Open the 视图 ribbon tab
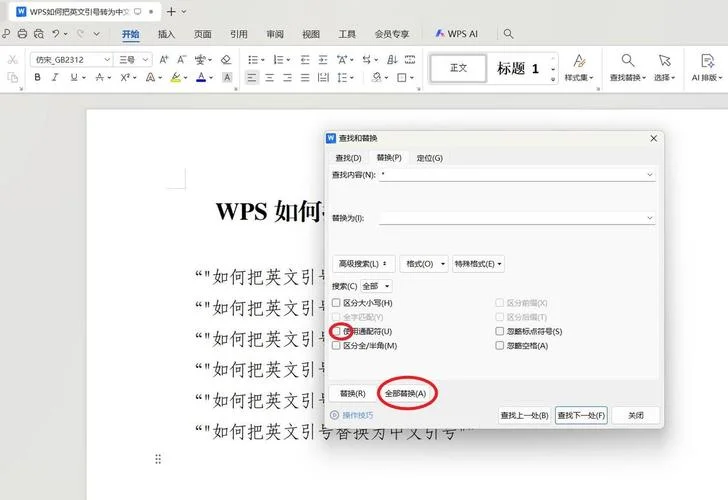728x500 pixels. 311,34
